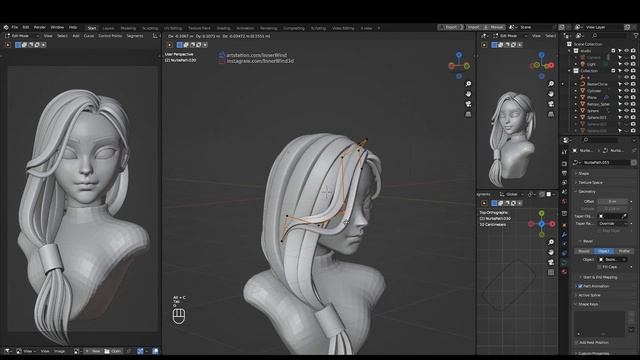Enable the Fill Caps checkbox
640x360 pixels.
pos(599,267)
